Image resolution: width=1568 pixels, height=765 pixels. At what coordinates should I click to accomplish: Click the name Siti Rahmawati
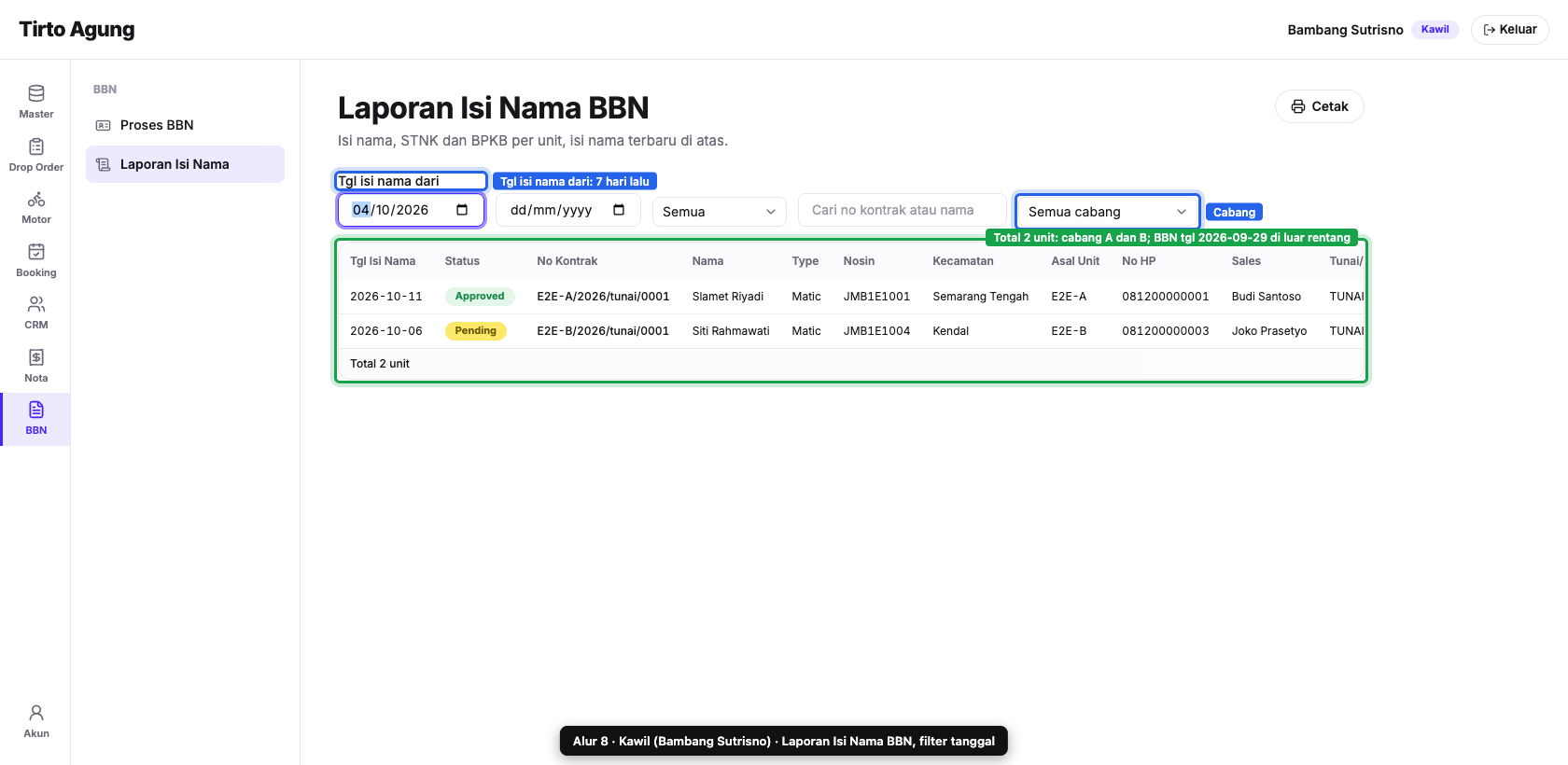[x=731, y=331]
